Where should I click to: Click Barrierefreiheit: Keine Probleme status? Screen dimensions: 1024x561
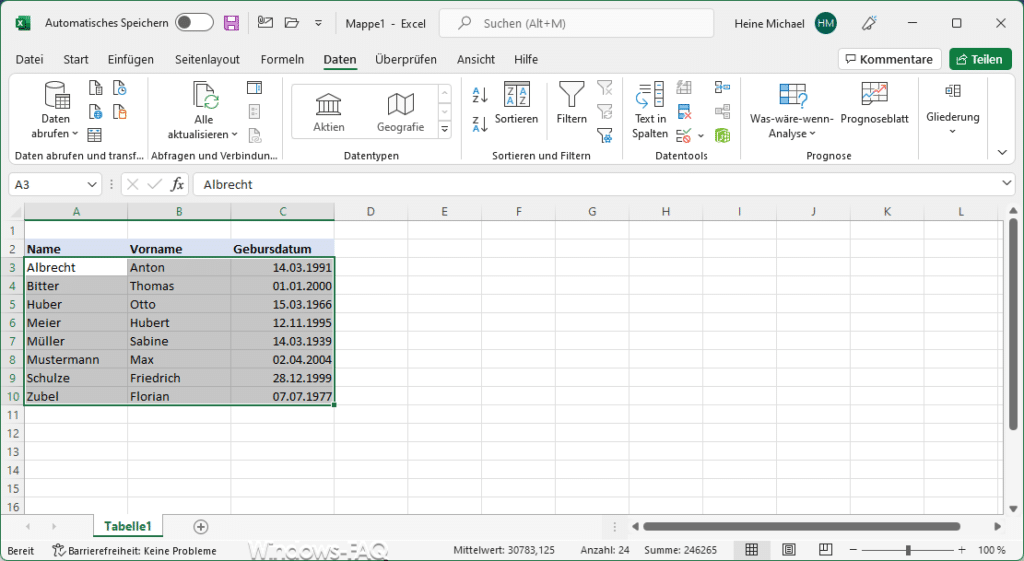click(x=135, y=551)
